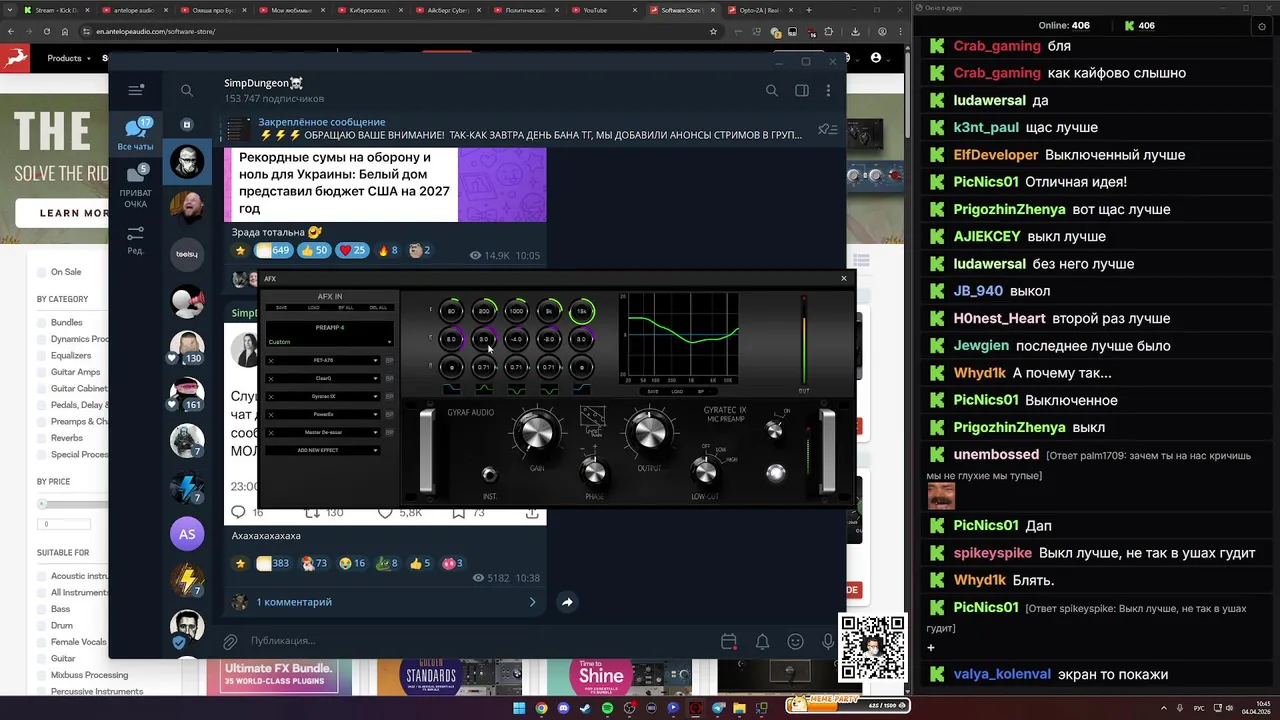Flip the Gyratec ON power switch
The width and height of the screenshot is (1280, 720).
click(774, 430)
